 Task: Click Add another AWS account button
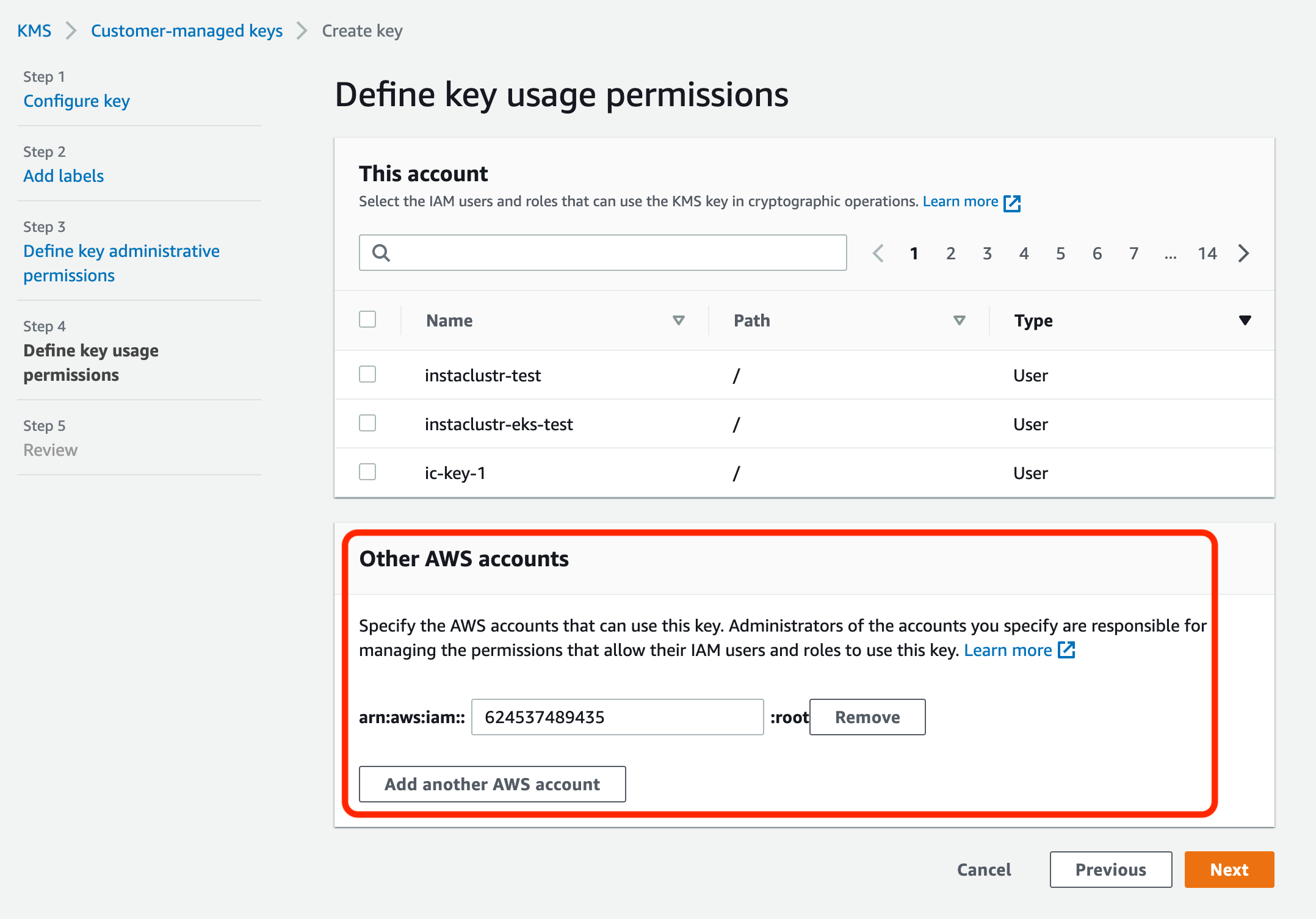(492, 784)
